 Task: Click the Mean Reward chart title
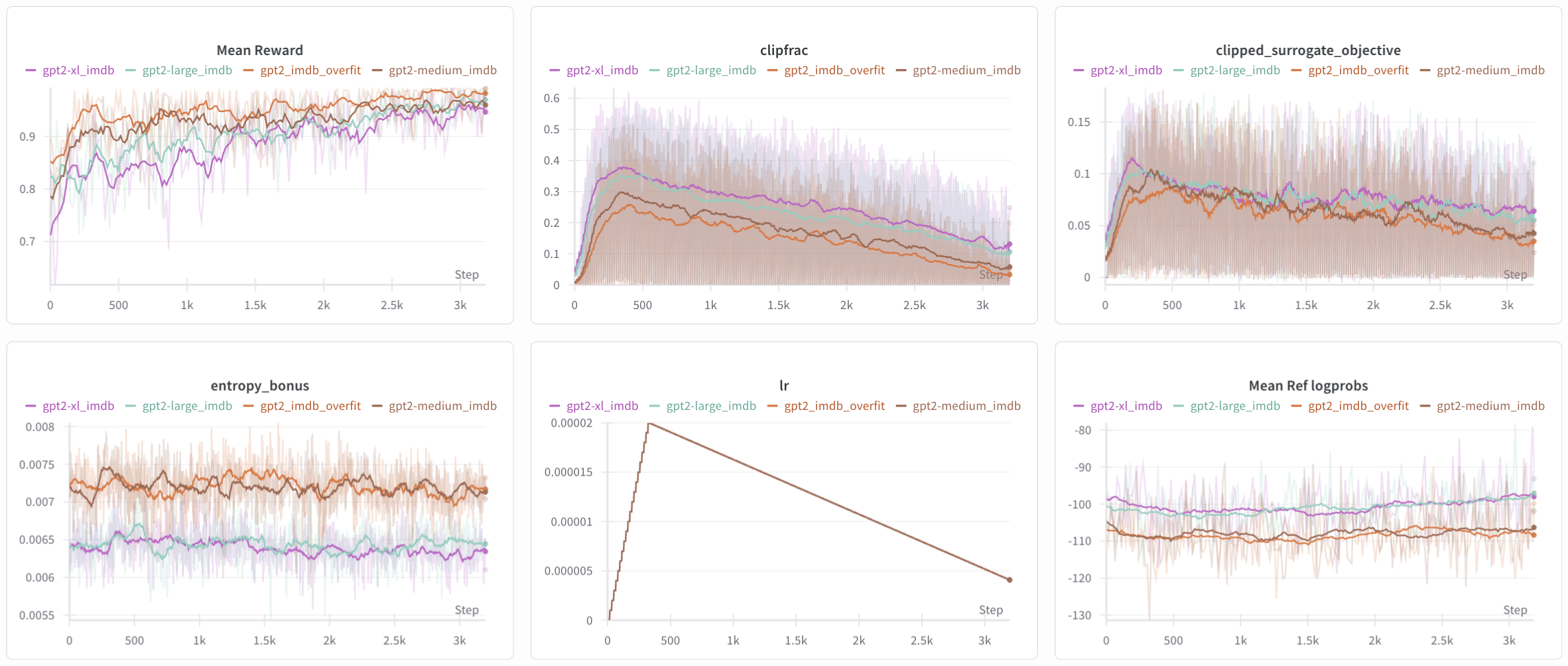259,50
